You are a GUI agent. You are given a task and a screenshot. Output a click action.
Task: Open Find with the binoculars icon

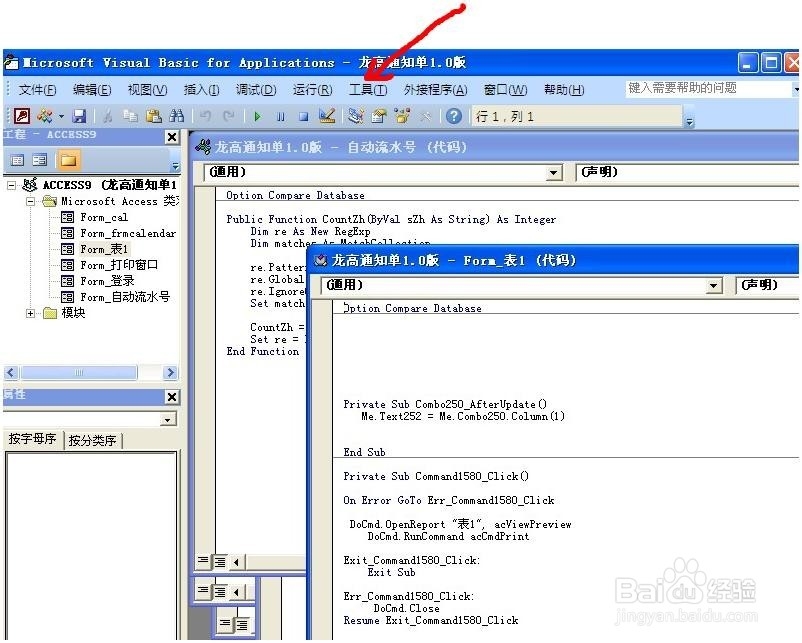tap(177, 116)
